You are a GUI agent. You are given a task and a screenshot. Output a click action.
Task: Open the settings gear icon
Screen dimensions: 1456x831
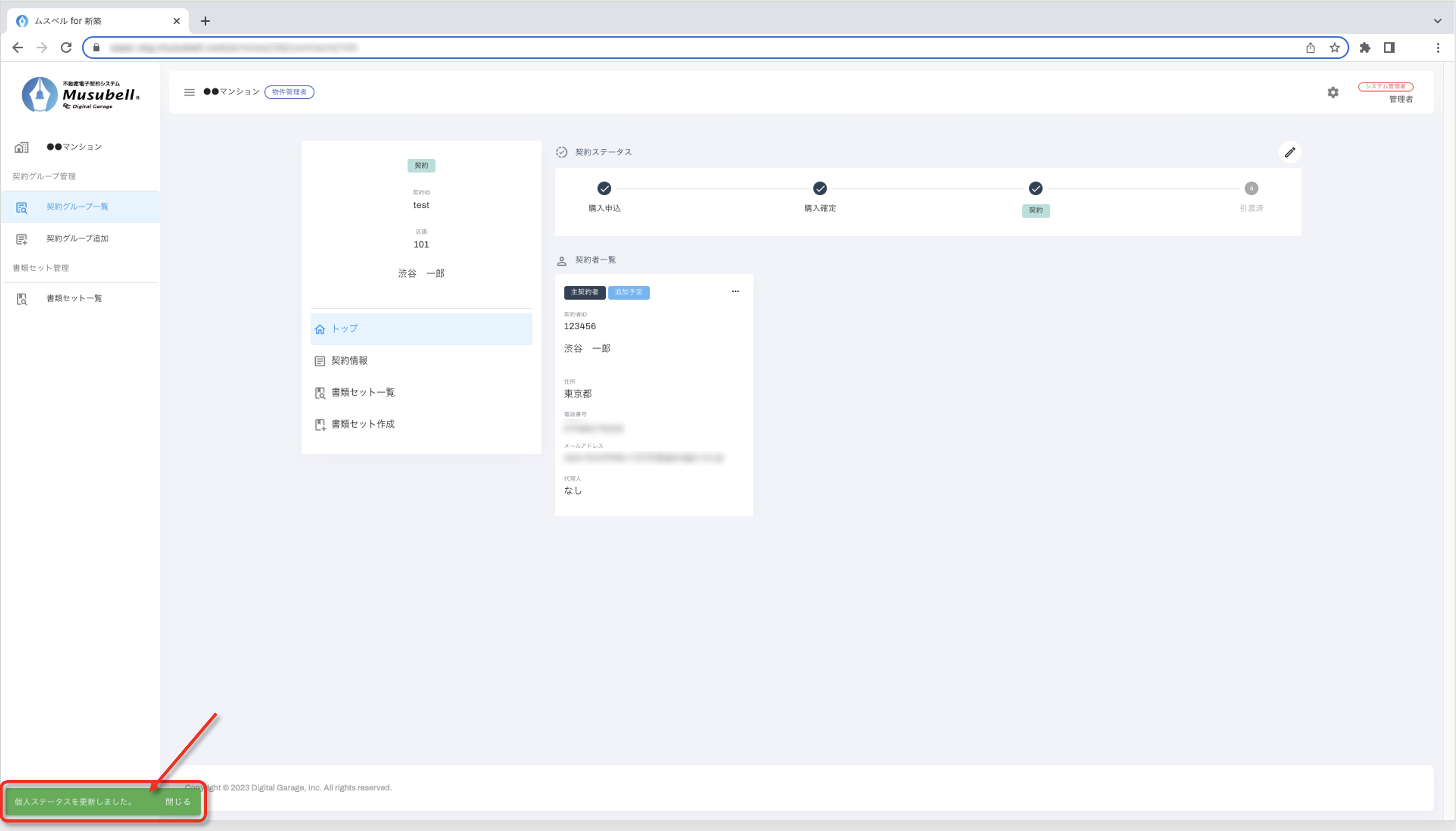(x=1332, y=93)
